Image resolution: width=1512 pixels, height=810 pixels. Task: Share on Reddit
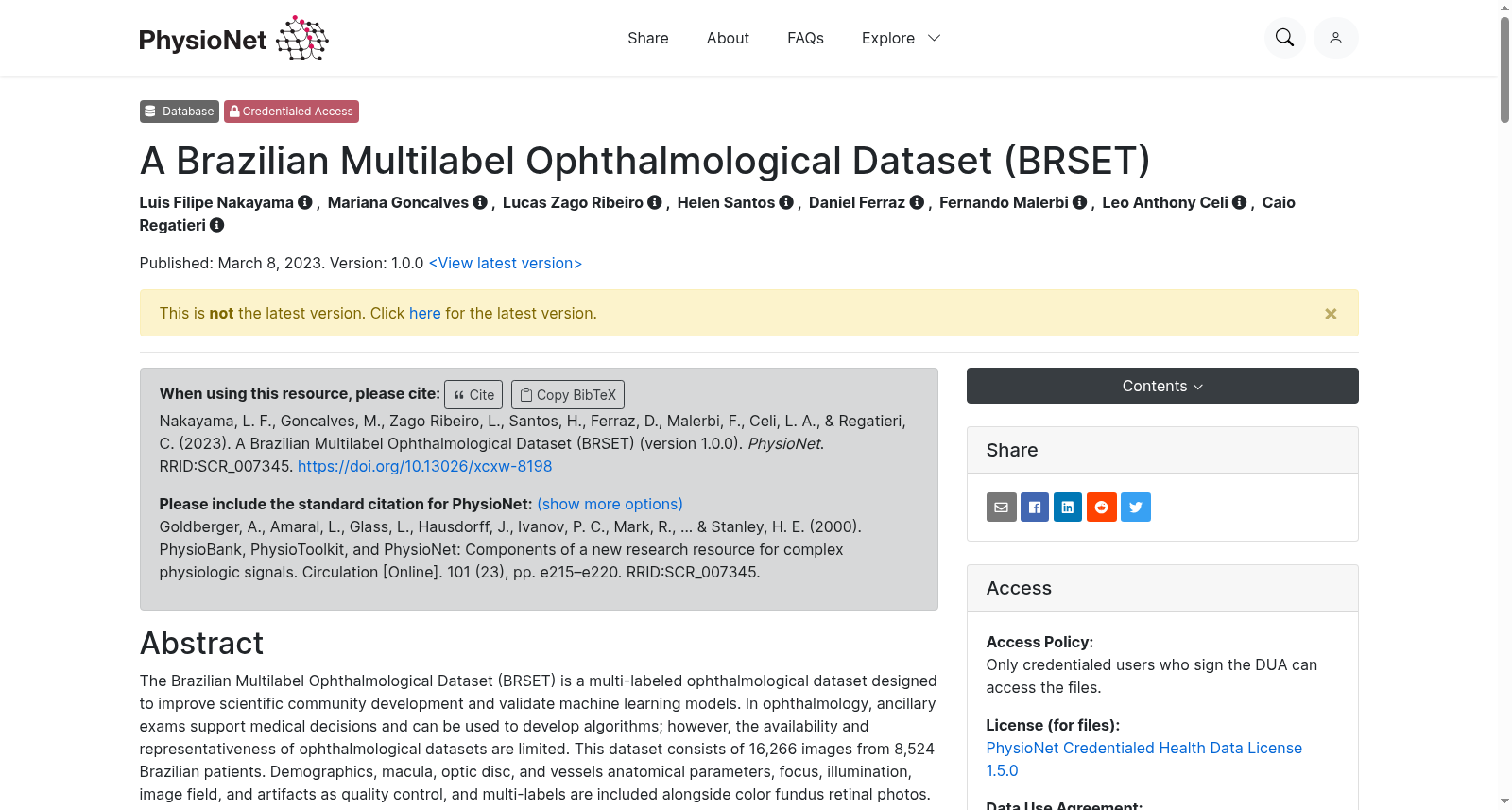tap(1102, 508)
